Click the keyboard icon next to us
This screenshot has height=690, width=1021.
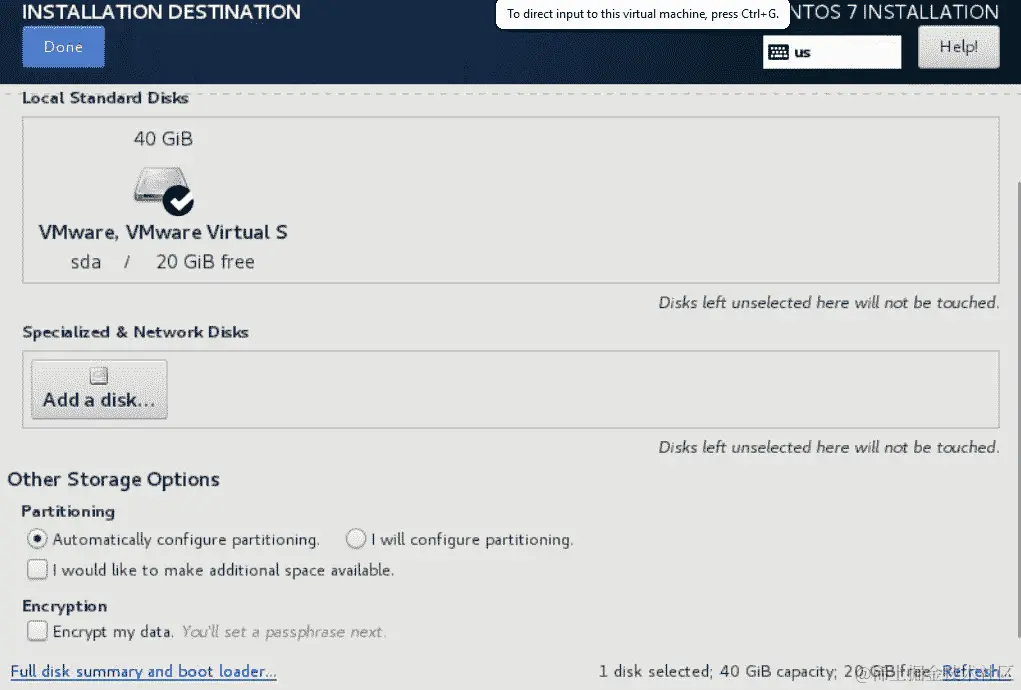[x=778, y=52]
